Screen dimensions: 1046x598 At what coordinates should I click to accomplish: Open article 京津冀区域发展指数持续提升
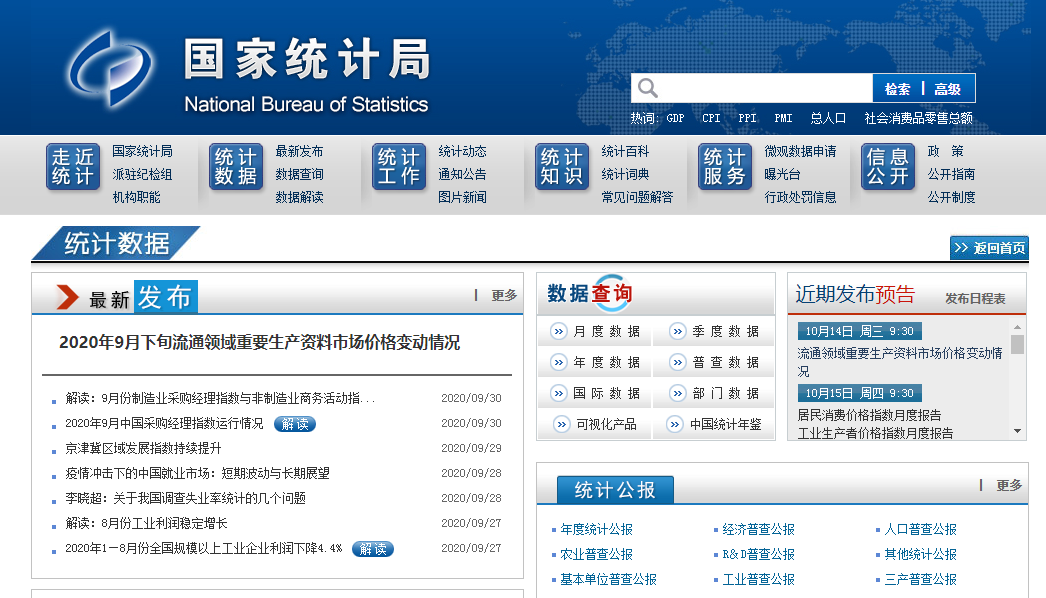tap(143, 448)
